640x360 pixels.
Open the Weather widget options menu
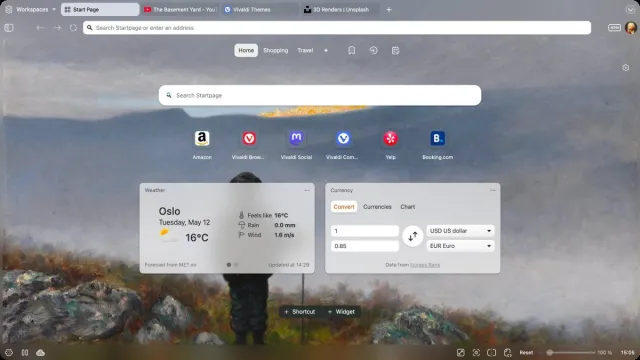click(x=307, y=190)
